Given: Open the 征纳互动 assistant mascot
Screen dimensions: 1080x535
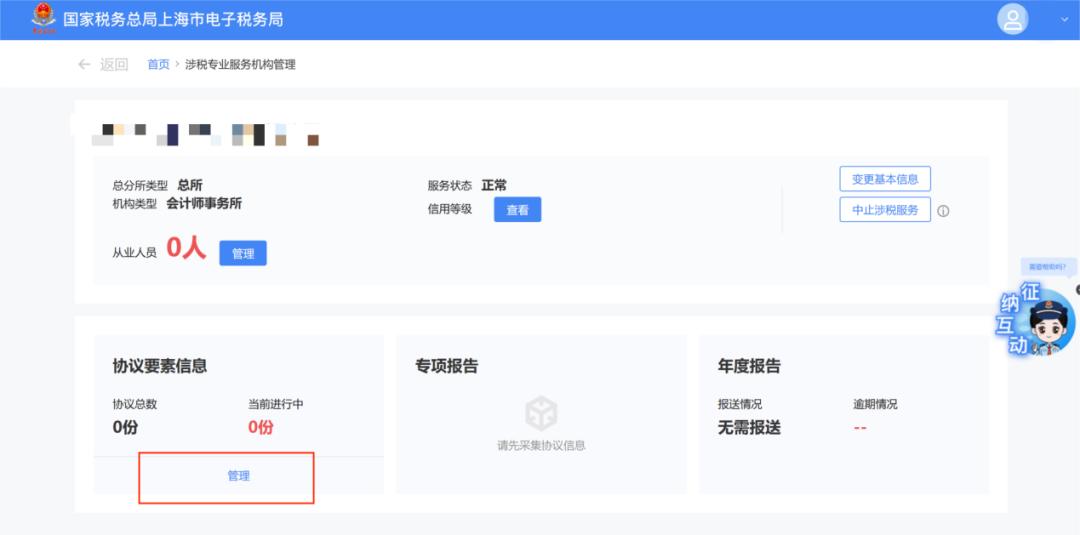Looking at the screenshot, I should (1038, 320).
